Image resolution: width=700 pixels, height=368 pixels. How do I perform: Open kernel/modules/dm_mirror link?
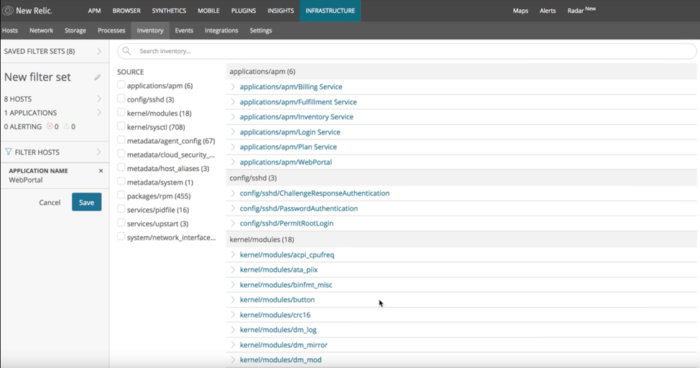point(283,345)
